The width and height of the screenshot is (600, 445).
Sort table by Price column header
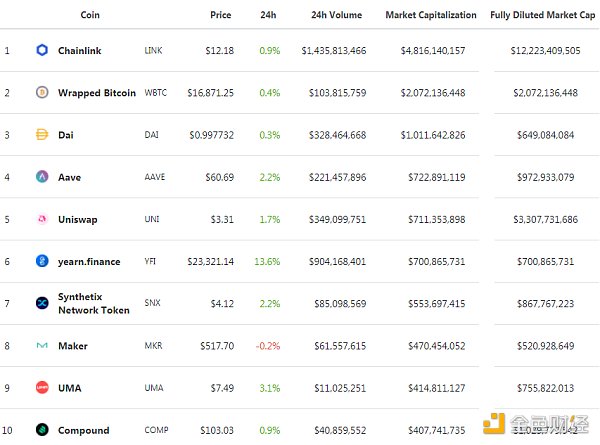pyautogui.click(x=221, y=16)
